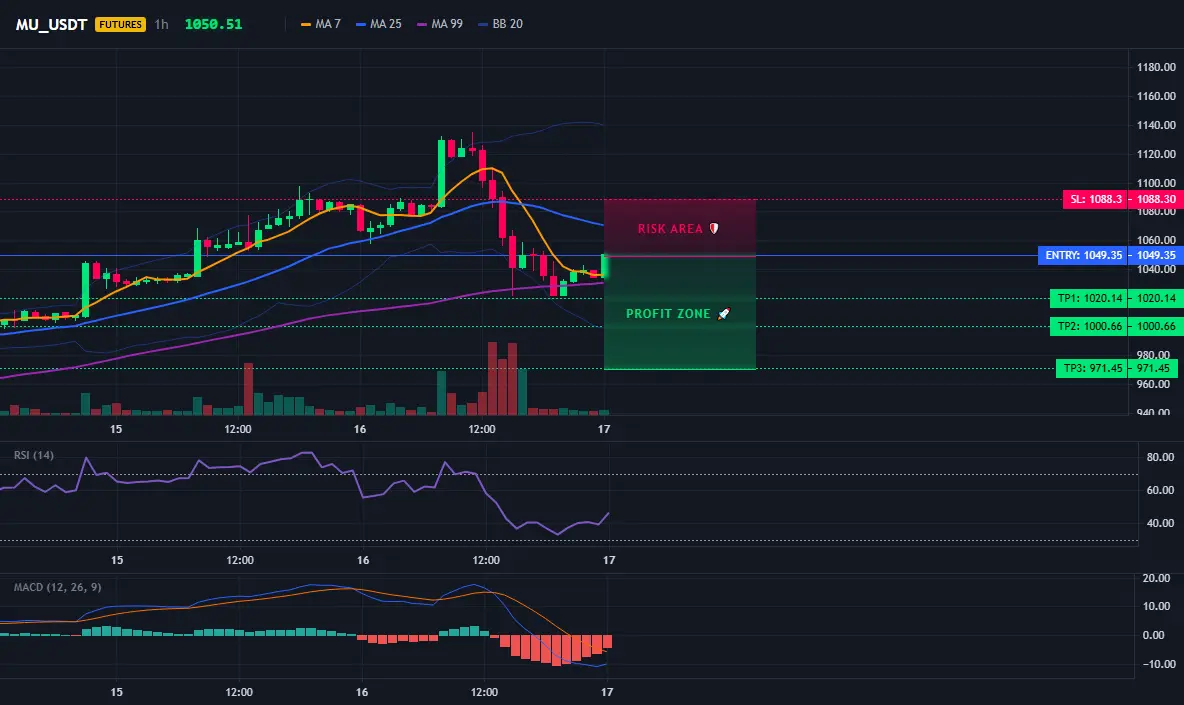This screenshot has height=705, width=1184.
Task: Click the shield icon in RISK AREA
Action: tap(714, 228)
